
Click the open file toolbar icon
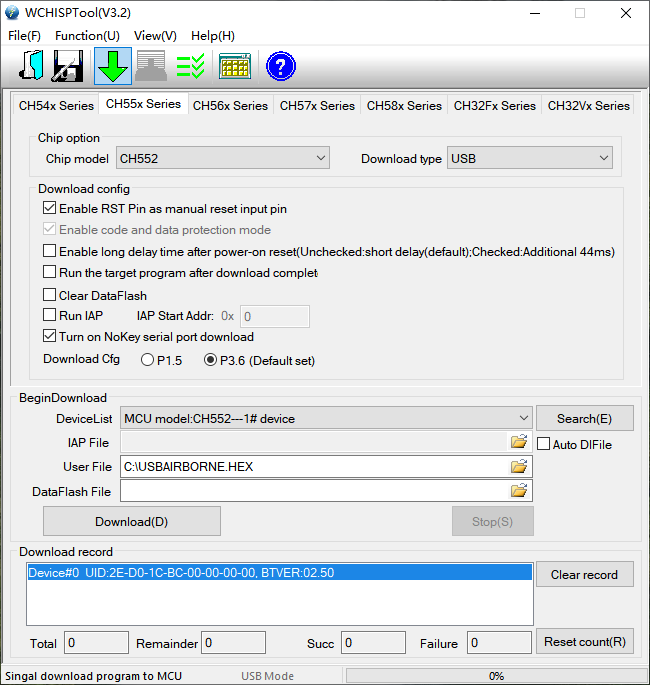click(31, 66)
